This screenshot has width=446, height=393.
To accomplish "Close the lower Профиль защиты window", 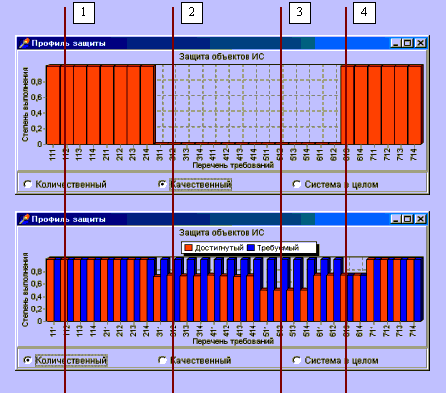I will point(421,219).
